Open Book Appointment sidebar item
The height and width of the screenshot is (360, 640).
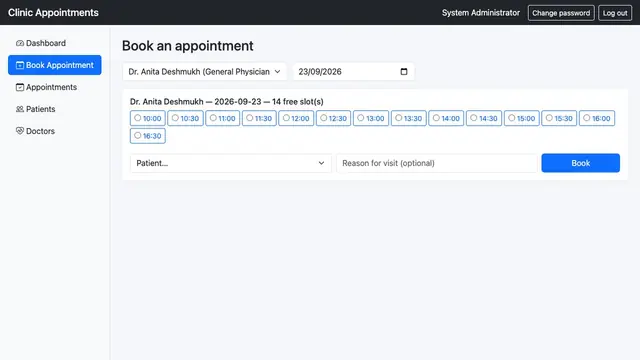coord(55,65)
